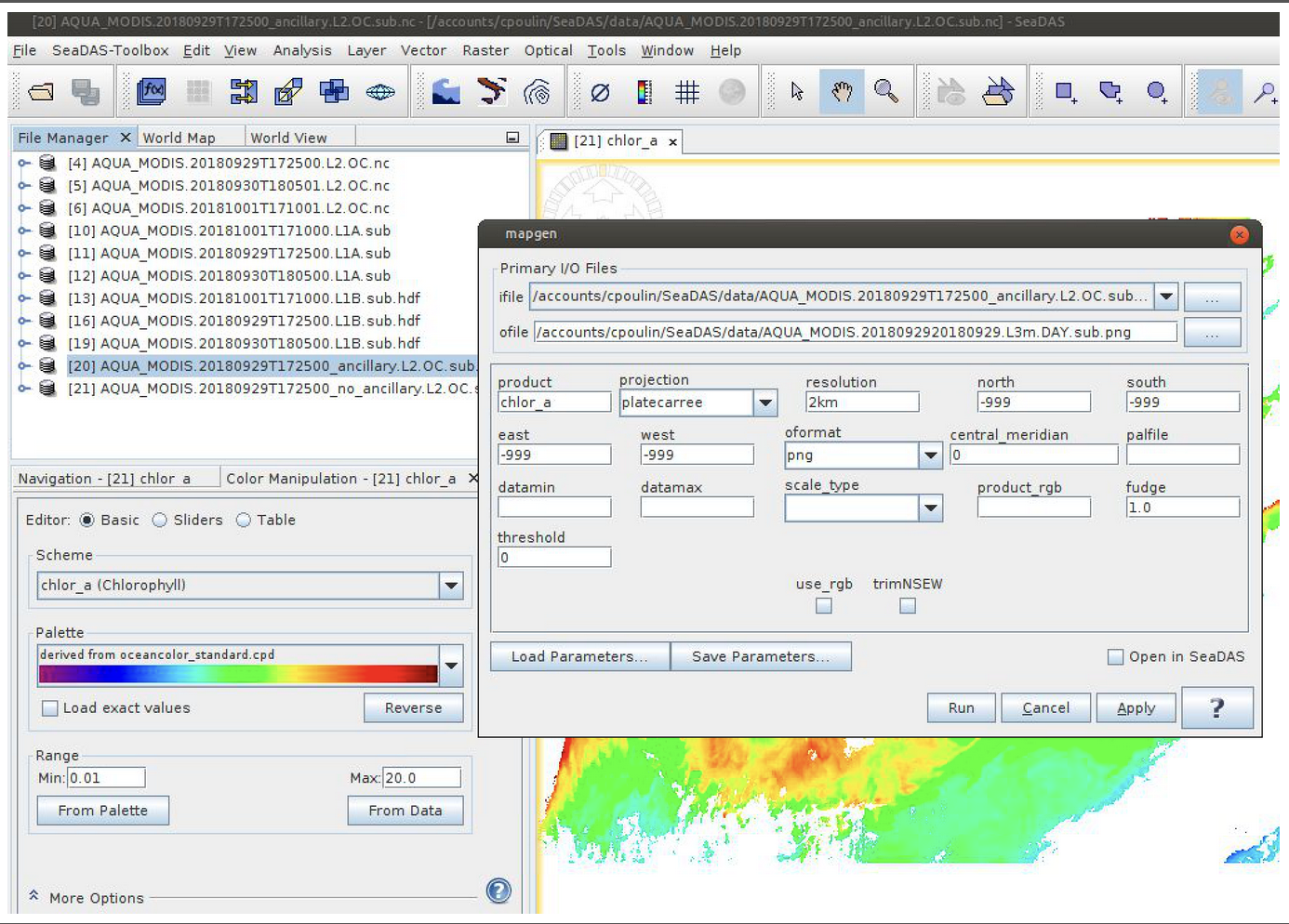The height and width of the screenshot is (924, 1289).
Task: Open the blue help question icon
Action: click(498, 891)
